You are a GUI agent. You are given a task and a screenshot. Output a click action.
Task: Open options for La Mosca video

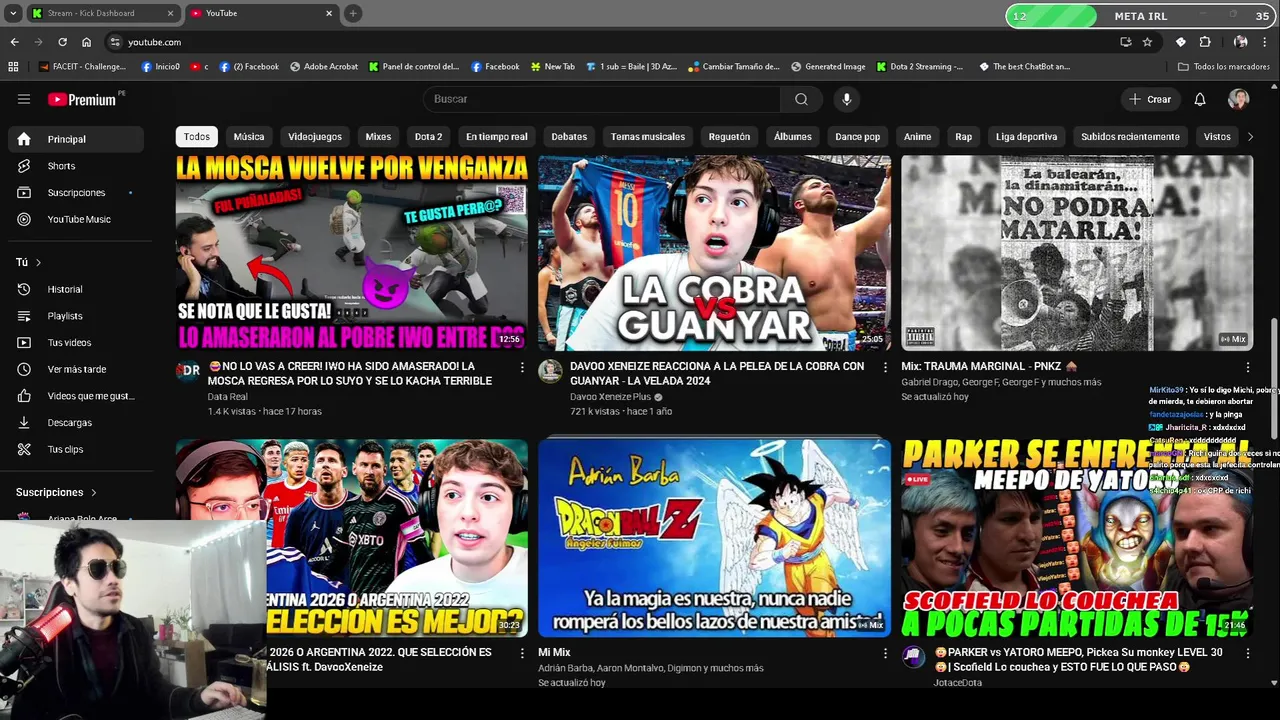pyautogui.click(x=521, y=367)
